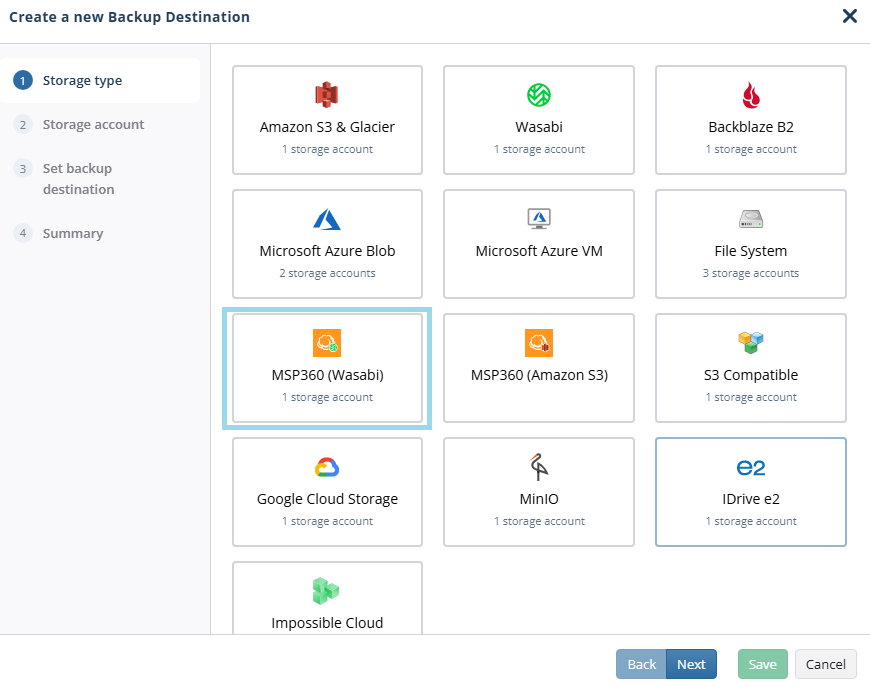This screenshot has width=870, height=689.
Task: Click the MinIO flamingo icon
Action: [x=539, y=467]
